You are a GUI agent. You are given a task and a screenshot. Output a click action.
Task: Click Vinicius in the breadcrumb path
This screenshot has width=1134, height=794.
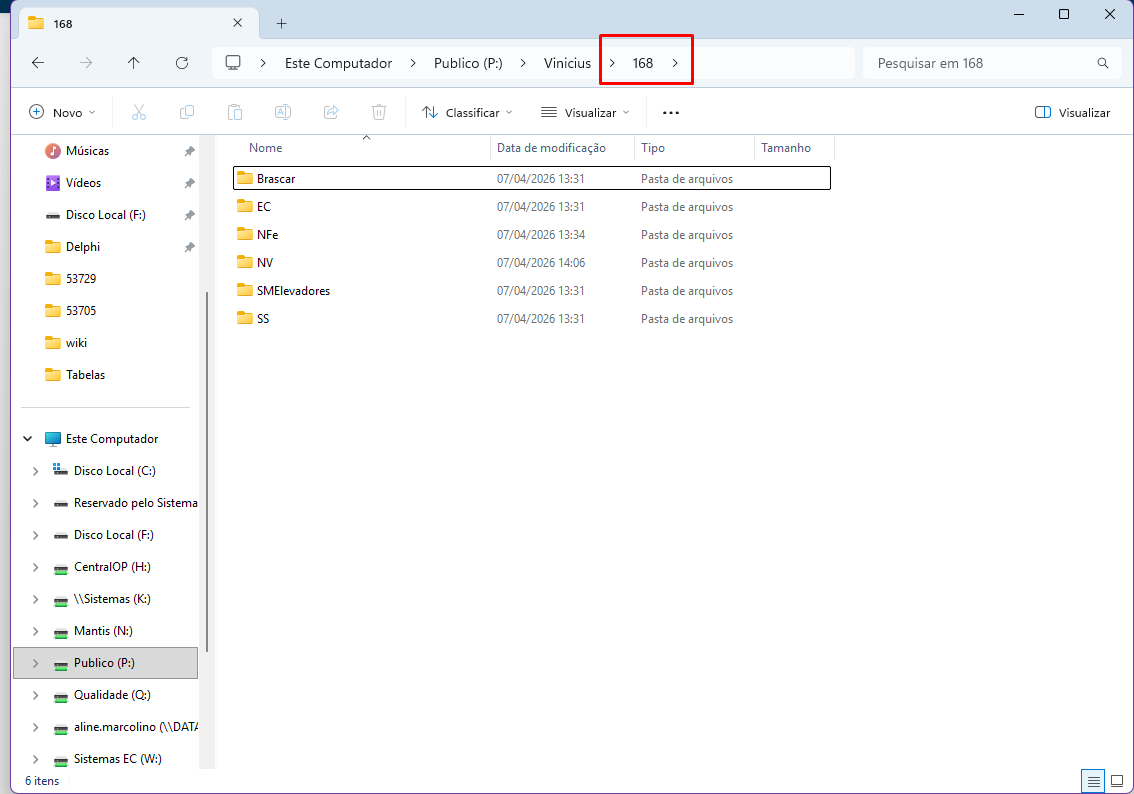pos(567,63)
